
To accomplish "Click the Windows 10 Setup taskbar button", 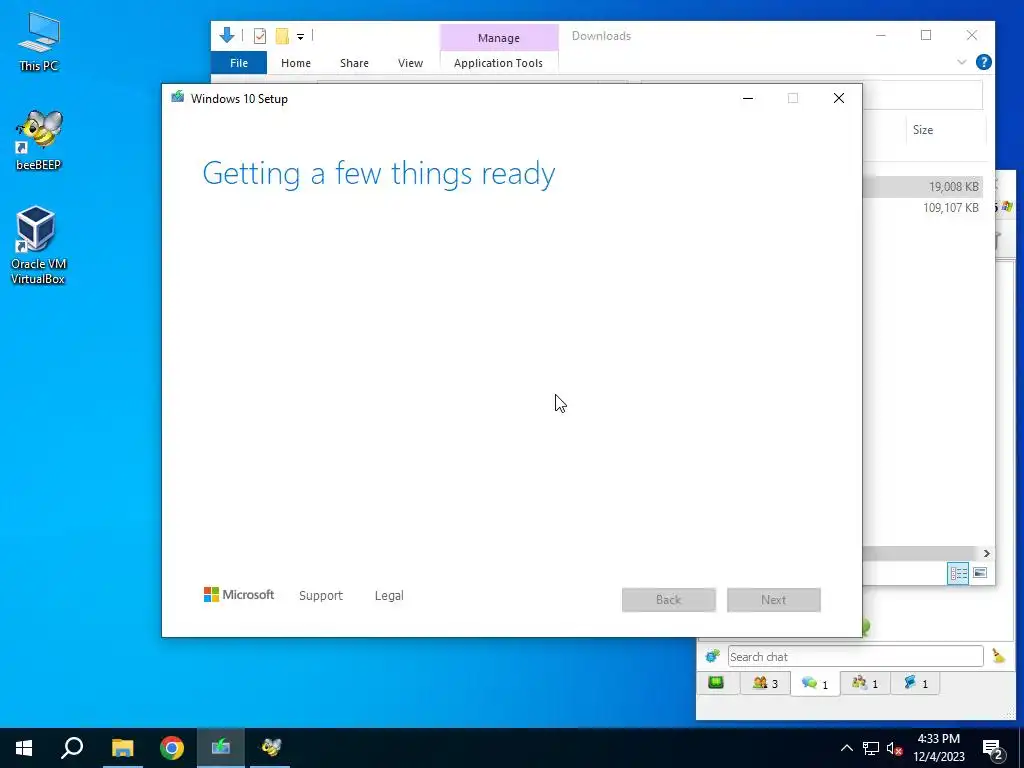I will tap(221, 748).
